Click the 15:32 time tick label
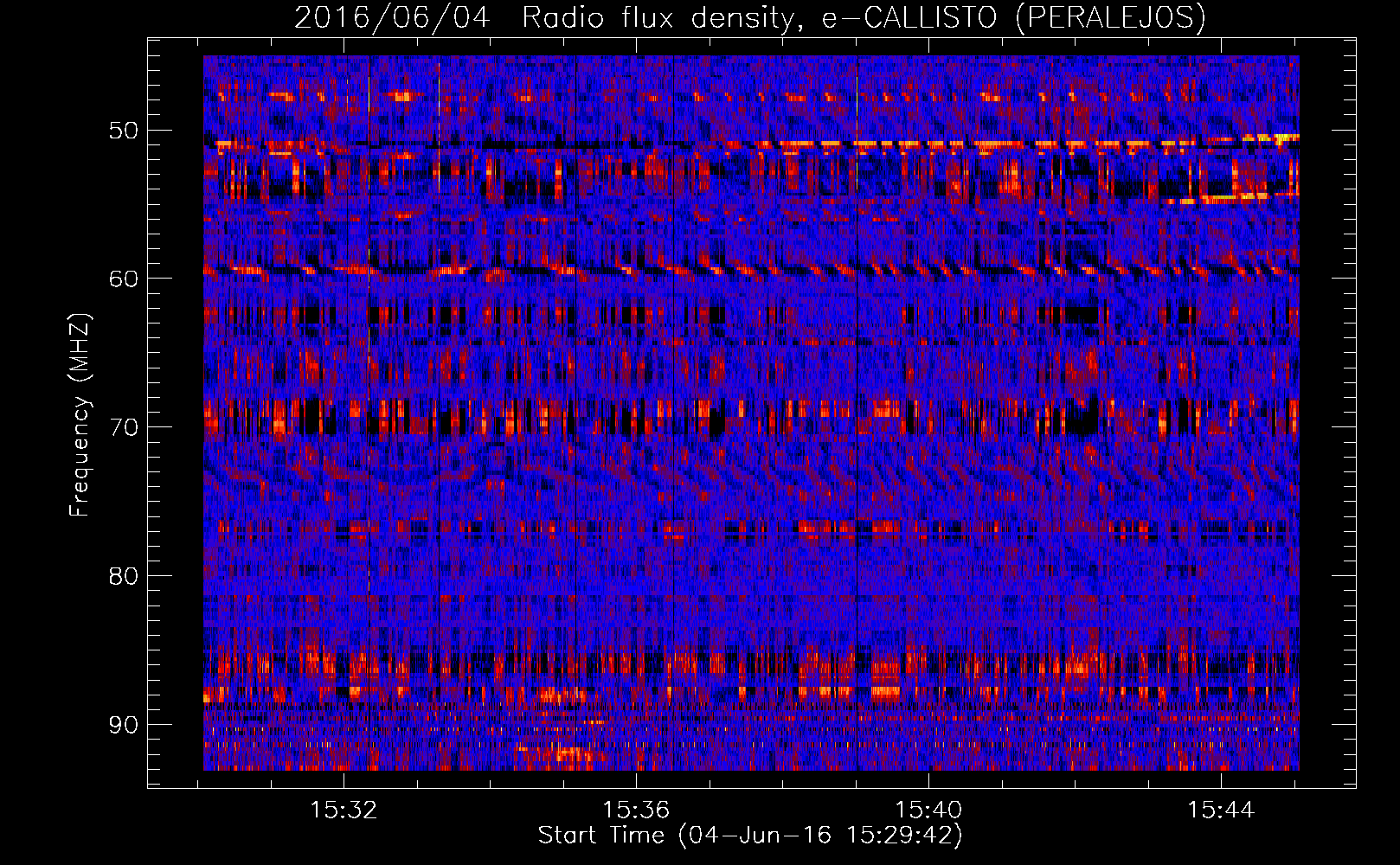The image size is (1400, 865). coord(344,811)
